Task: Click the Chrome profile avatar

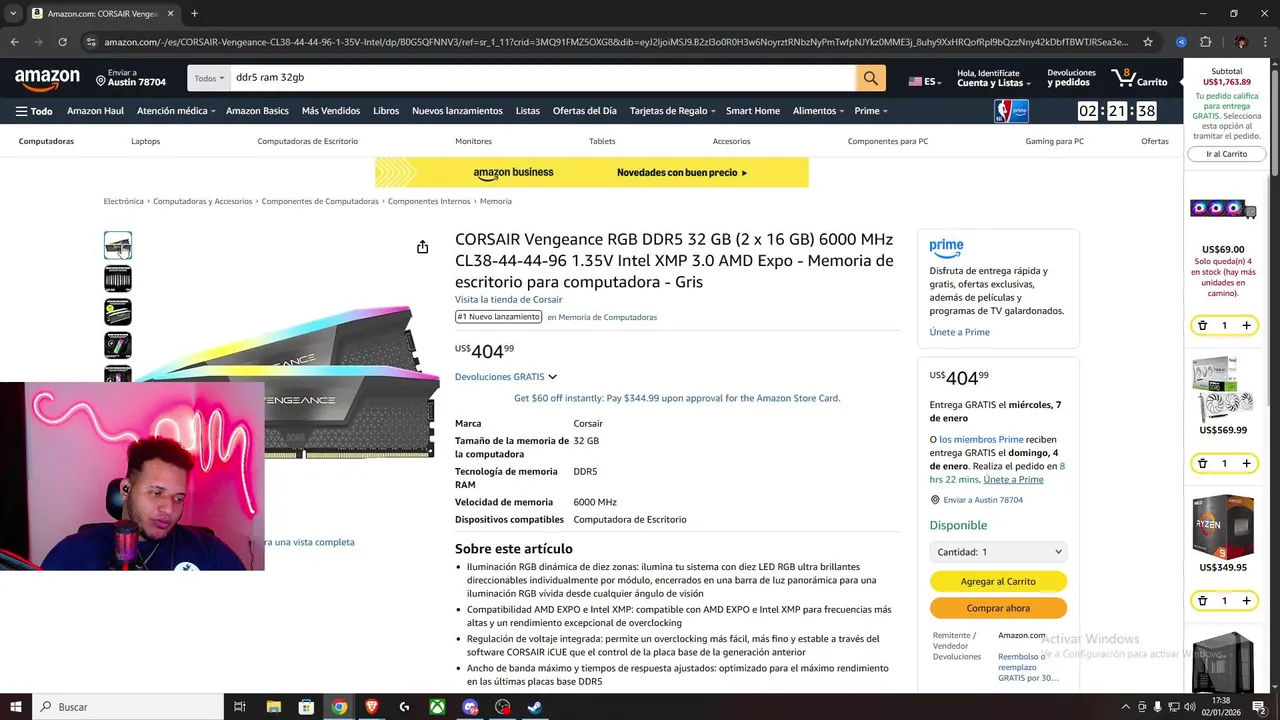Action: point(1241,42)
